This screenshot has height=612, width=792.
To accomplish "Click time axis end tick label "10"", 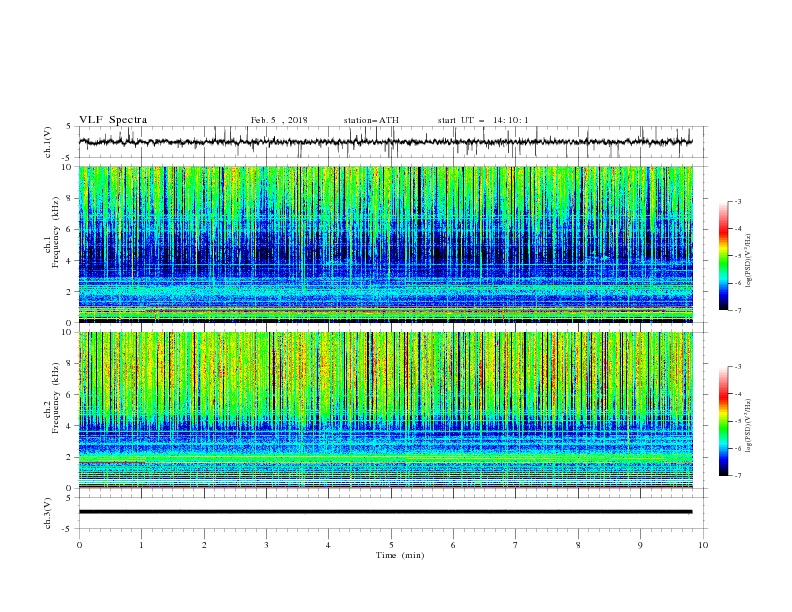I will [x=703, y=545].
